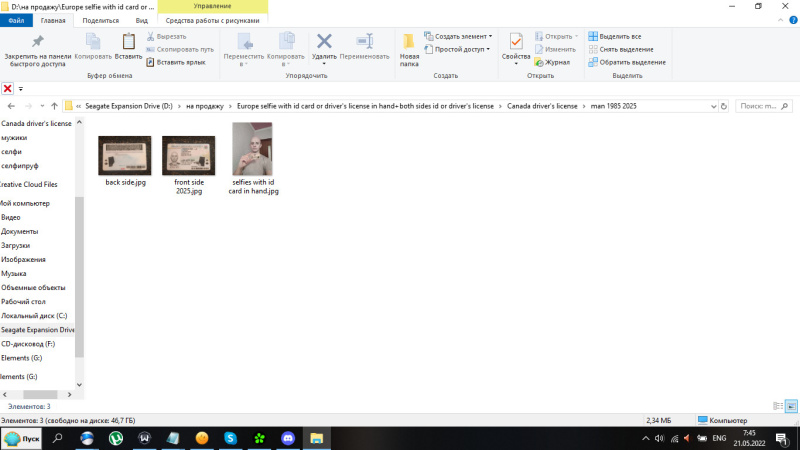800x450 pixels.
Task: Click the Удалить red X icon
Action: pyautogui.click(x=324, y=42)
